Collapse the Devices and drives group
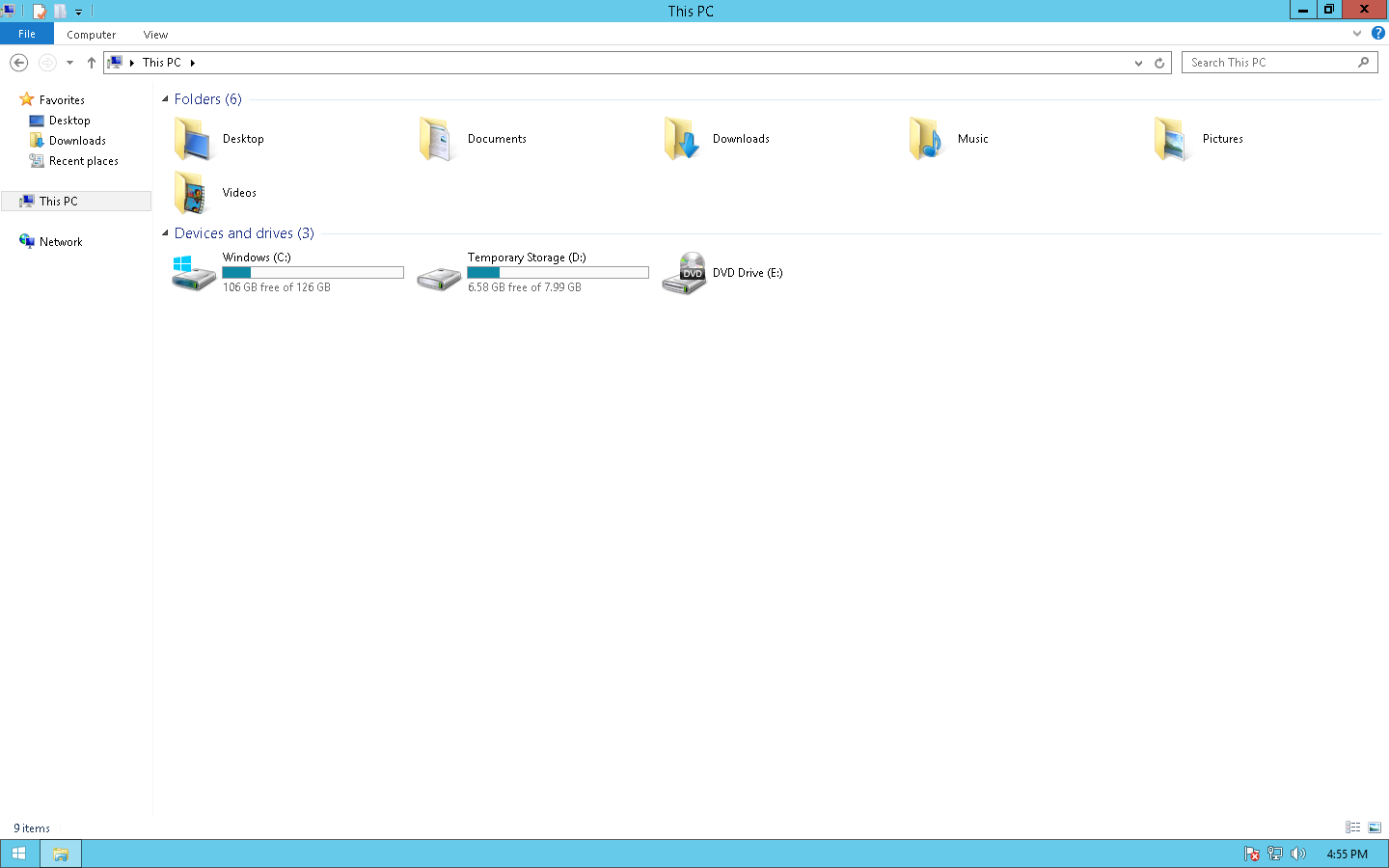1389x868 pixels. tap(165, 233)
